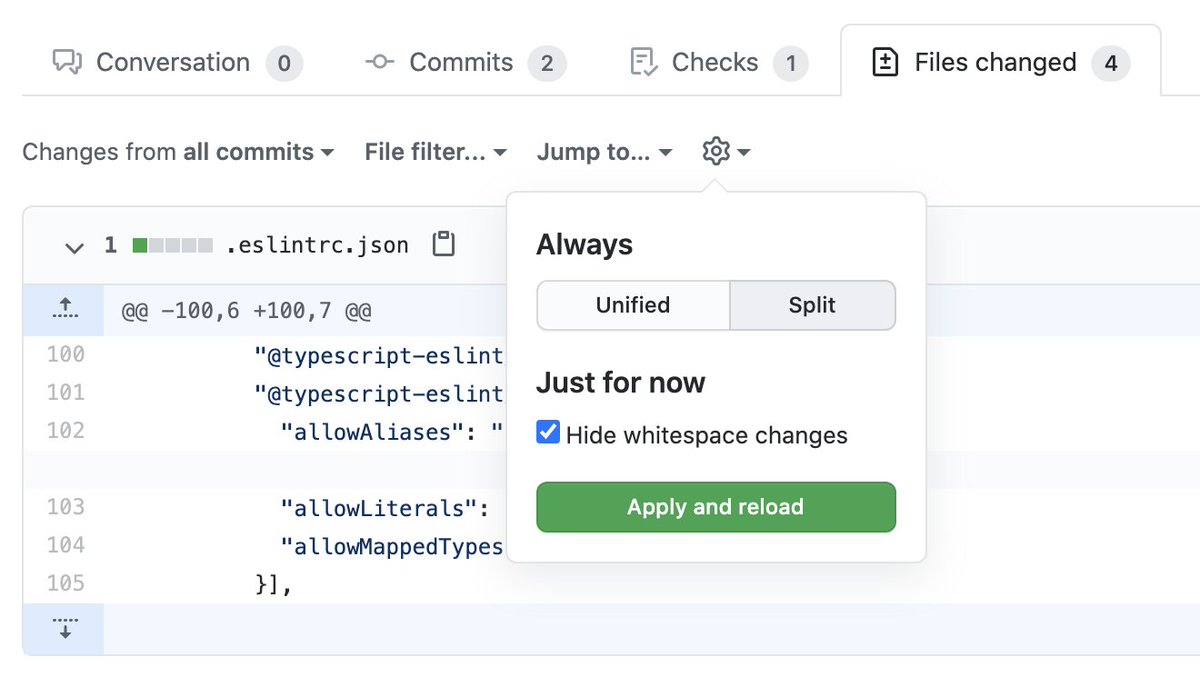Click the Commits count badge 2

(x=547, y=64)
